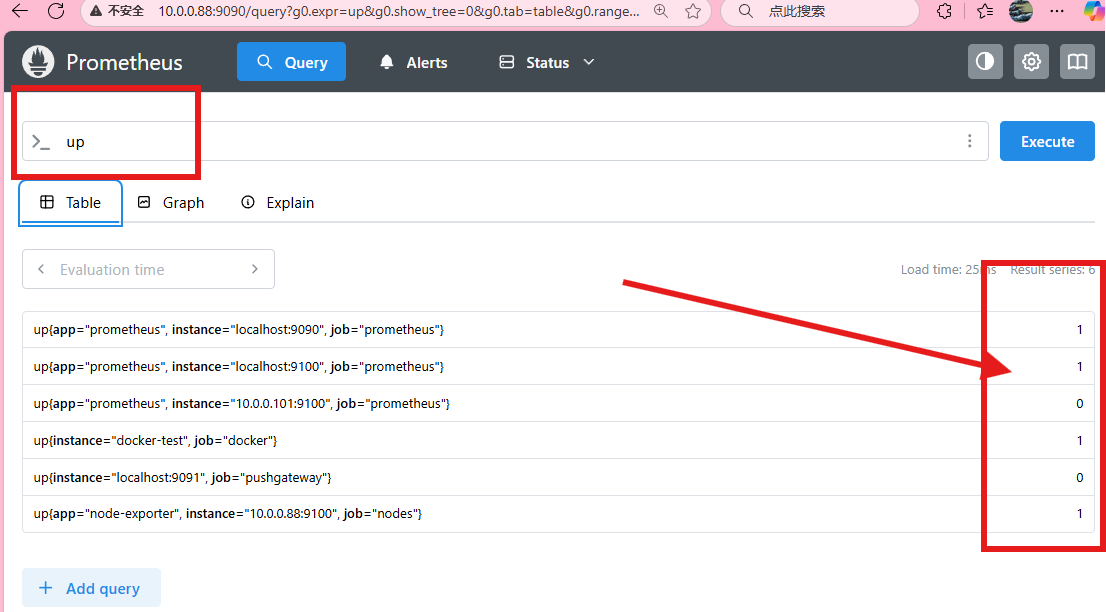The image size is (1106, 612).
Task: Switch to the Graph tab
Action: click(171, 203)
